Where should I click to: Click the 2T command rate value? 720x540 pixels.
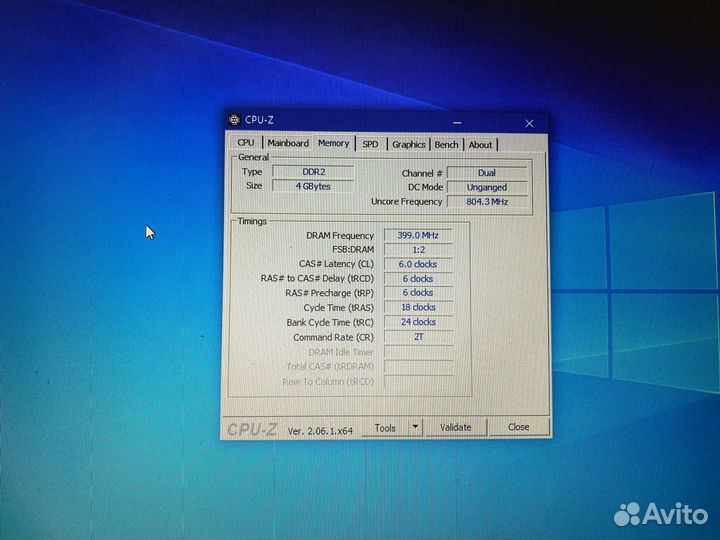click(418, 337)
